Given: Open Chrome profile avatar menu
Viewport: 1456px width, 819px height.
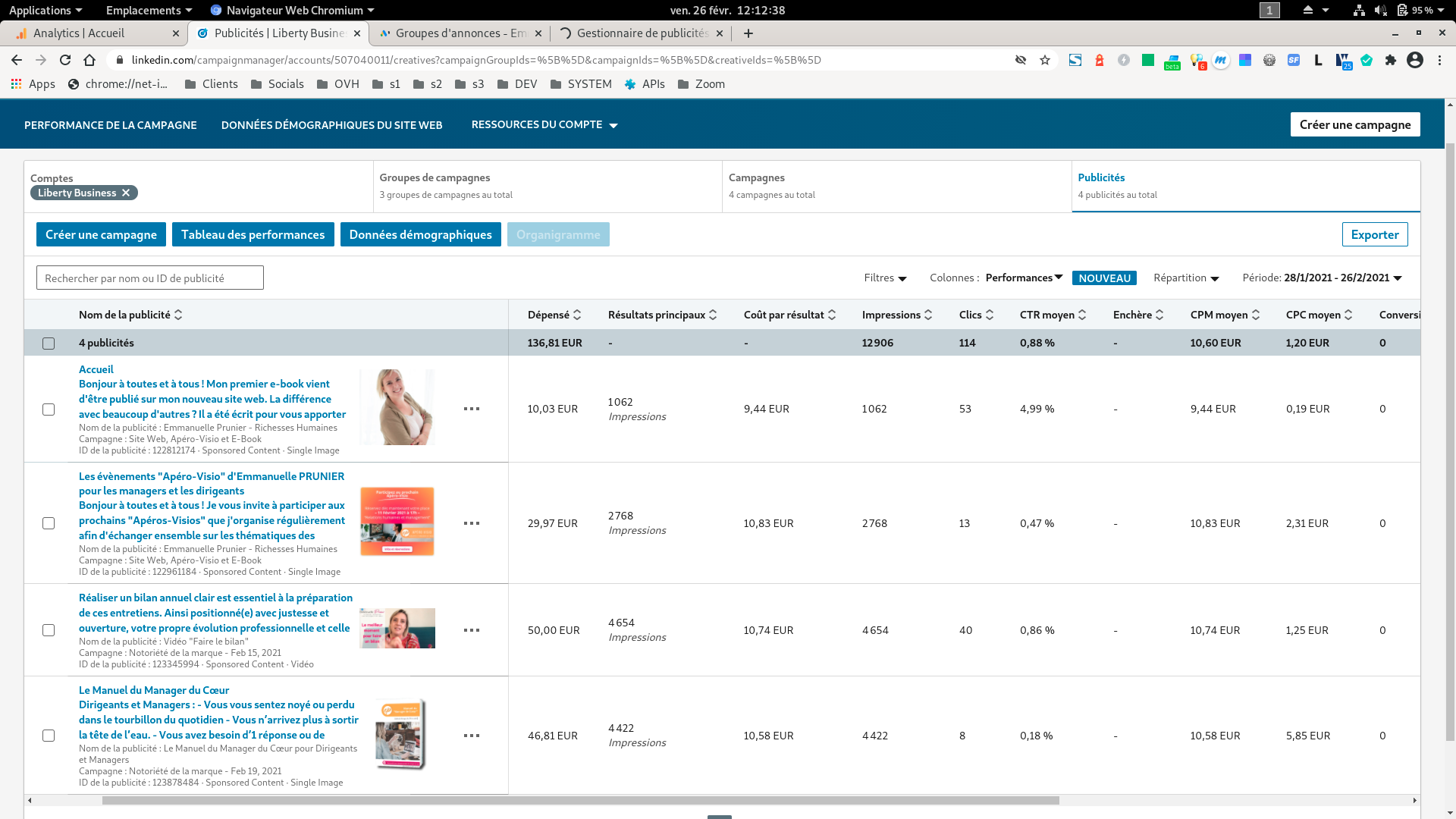Looking at the screenshot, I should (1415, 60).
